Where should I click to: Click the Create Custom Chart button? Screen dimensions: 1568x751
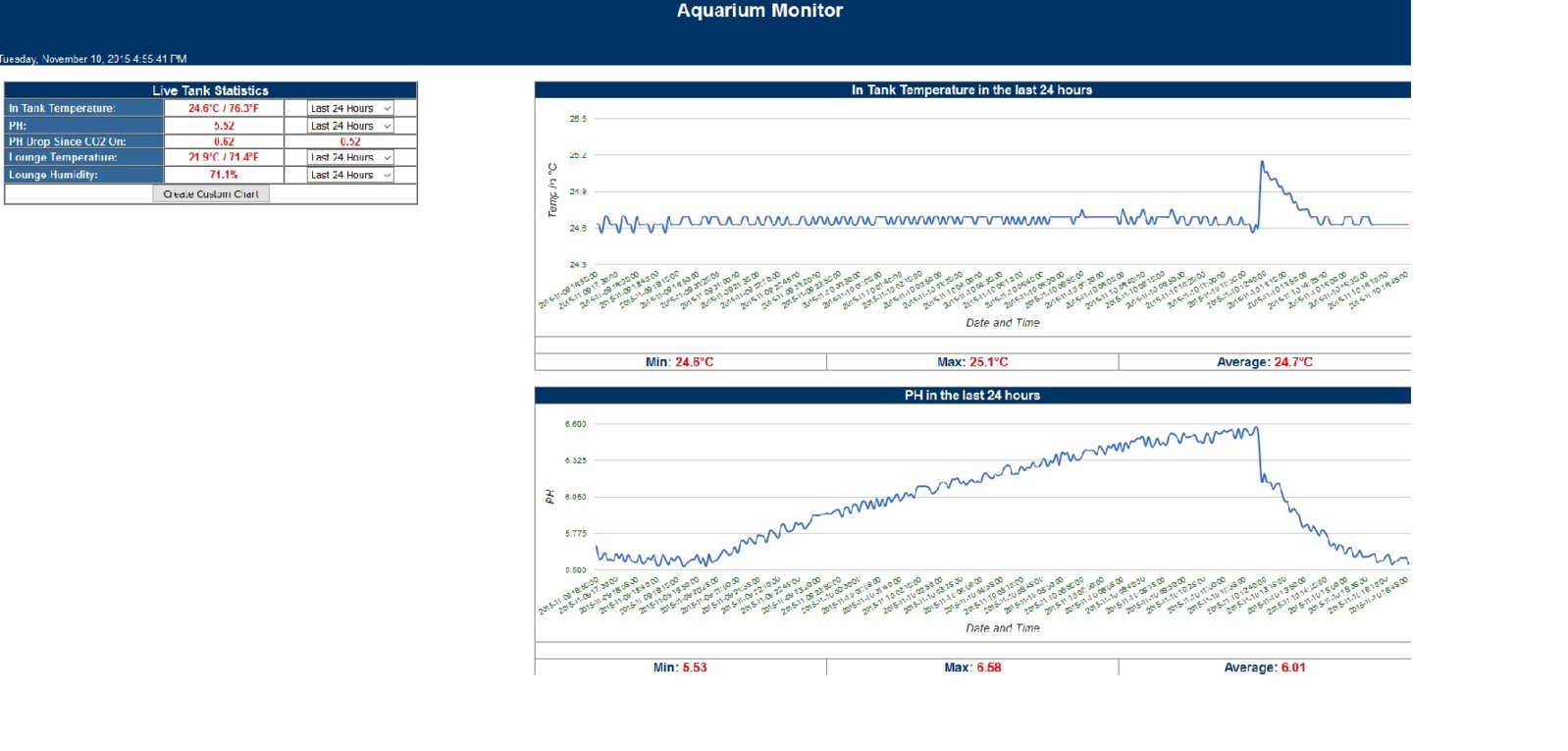click(x=211, y=193)
